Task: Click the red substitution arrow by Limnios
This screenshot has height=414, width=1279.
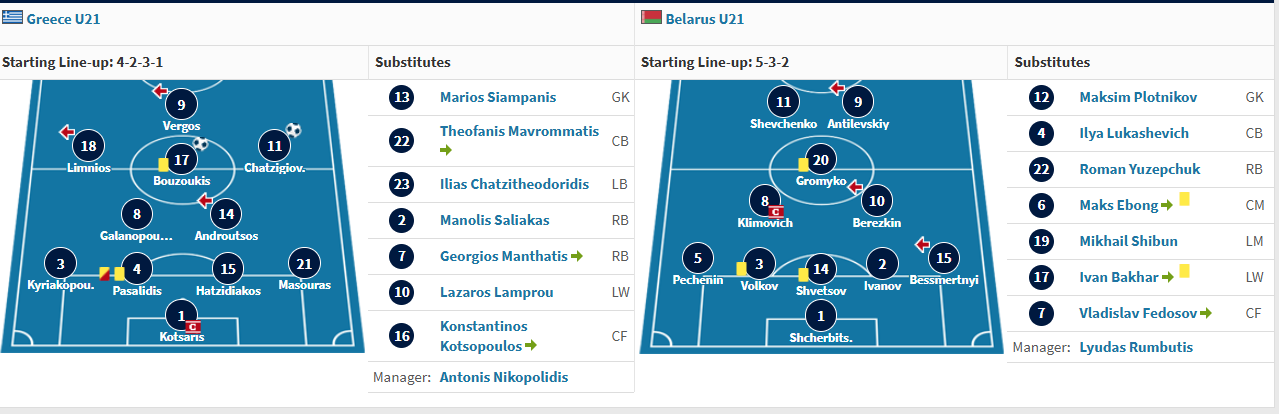Action: tap(67, 131)
